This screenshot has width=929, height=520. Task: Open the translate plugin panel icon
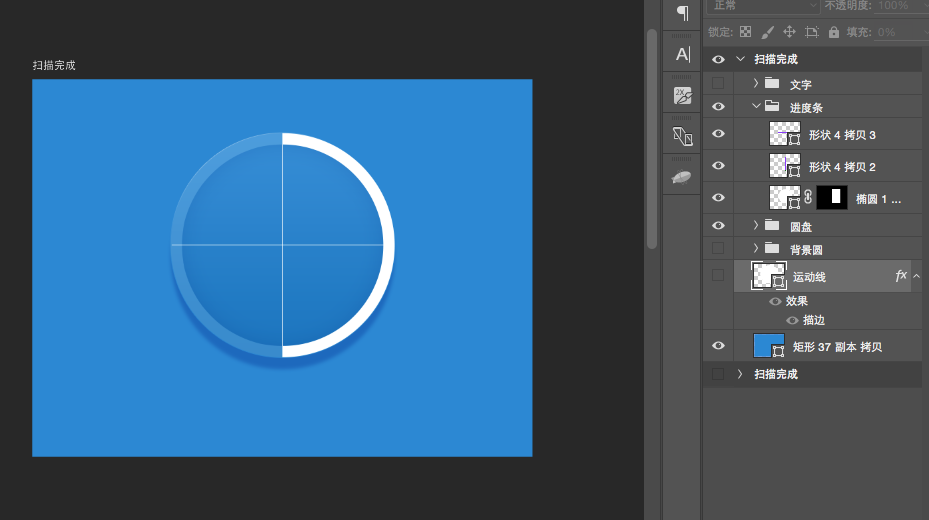[683, 136]
